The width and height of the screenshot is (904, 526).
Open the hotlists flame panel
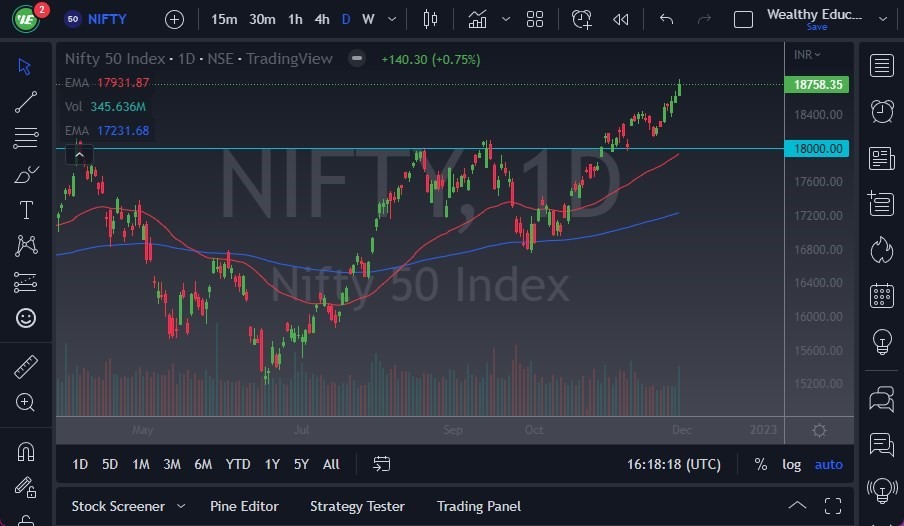tap(882, 250)
